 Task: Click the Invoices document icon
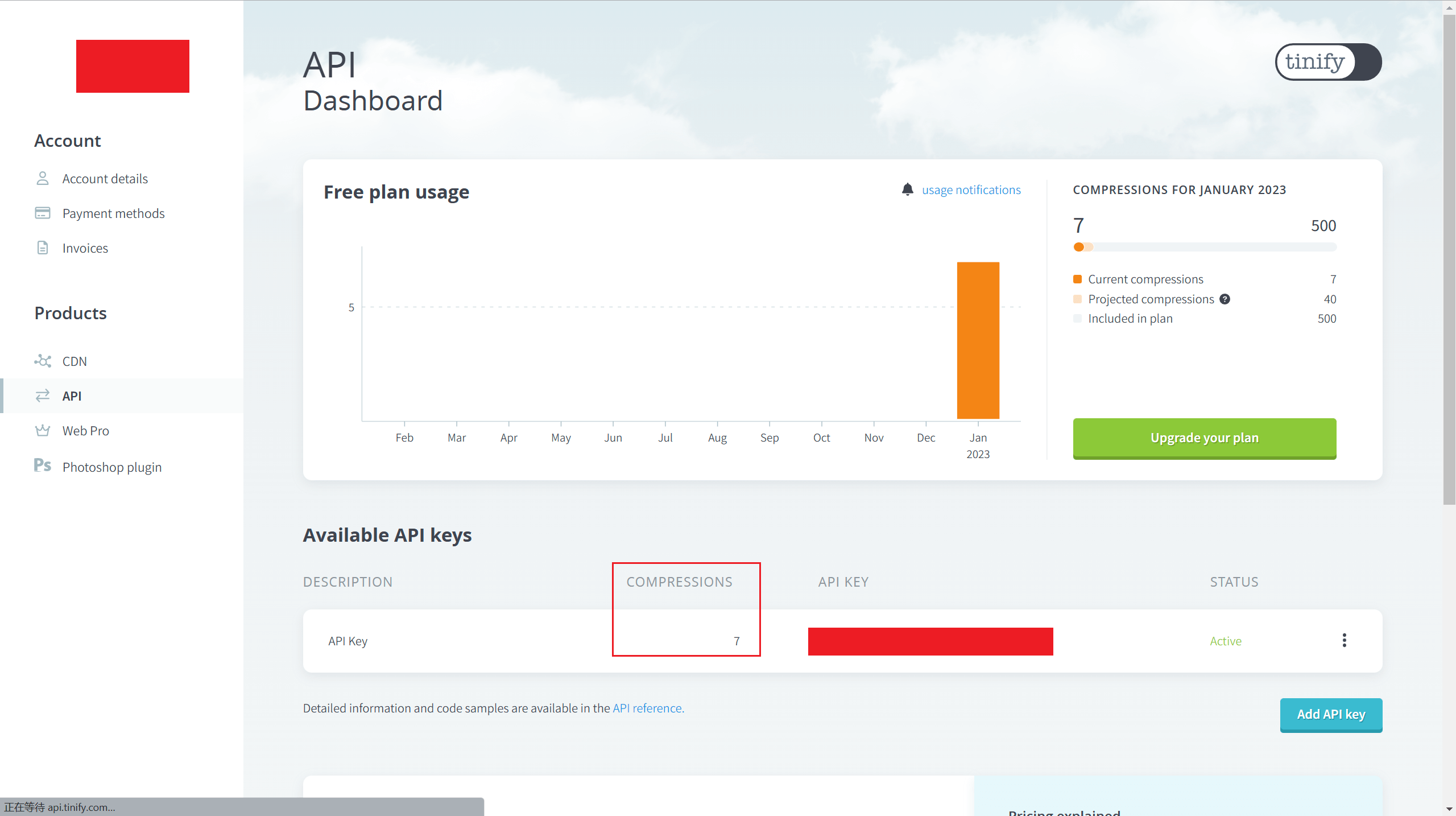pos(43,248)
